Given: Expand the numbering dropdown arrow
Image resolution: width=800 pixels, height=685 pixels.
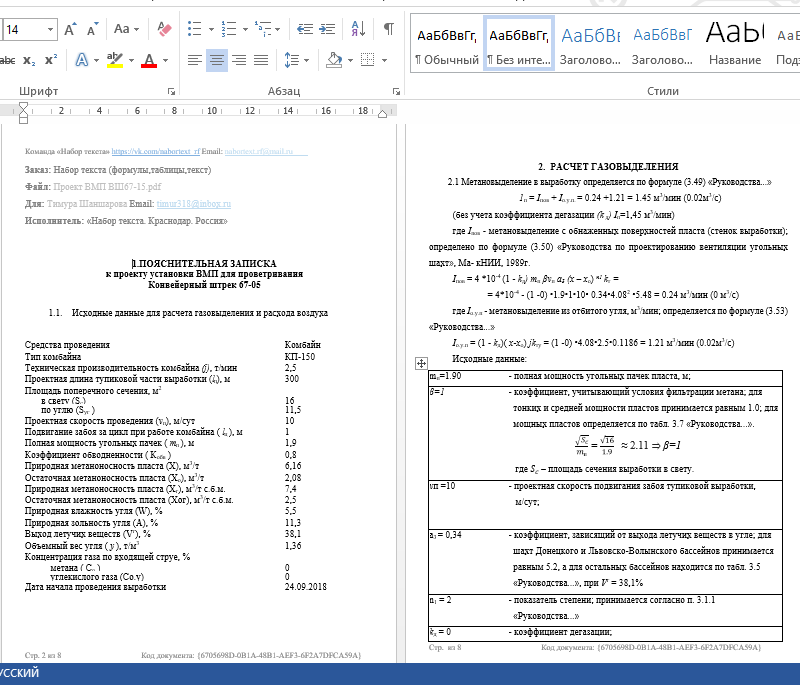Looking at the screenshot, I should (x=245, y=30).
